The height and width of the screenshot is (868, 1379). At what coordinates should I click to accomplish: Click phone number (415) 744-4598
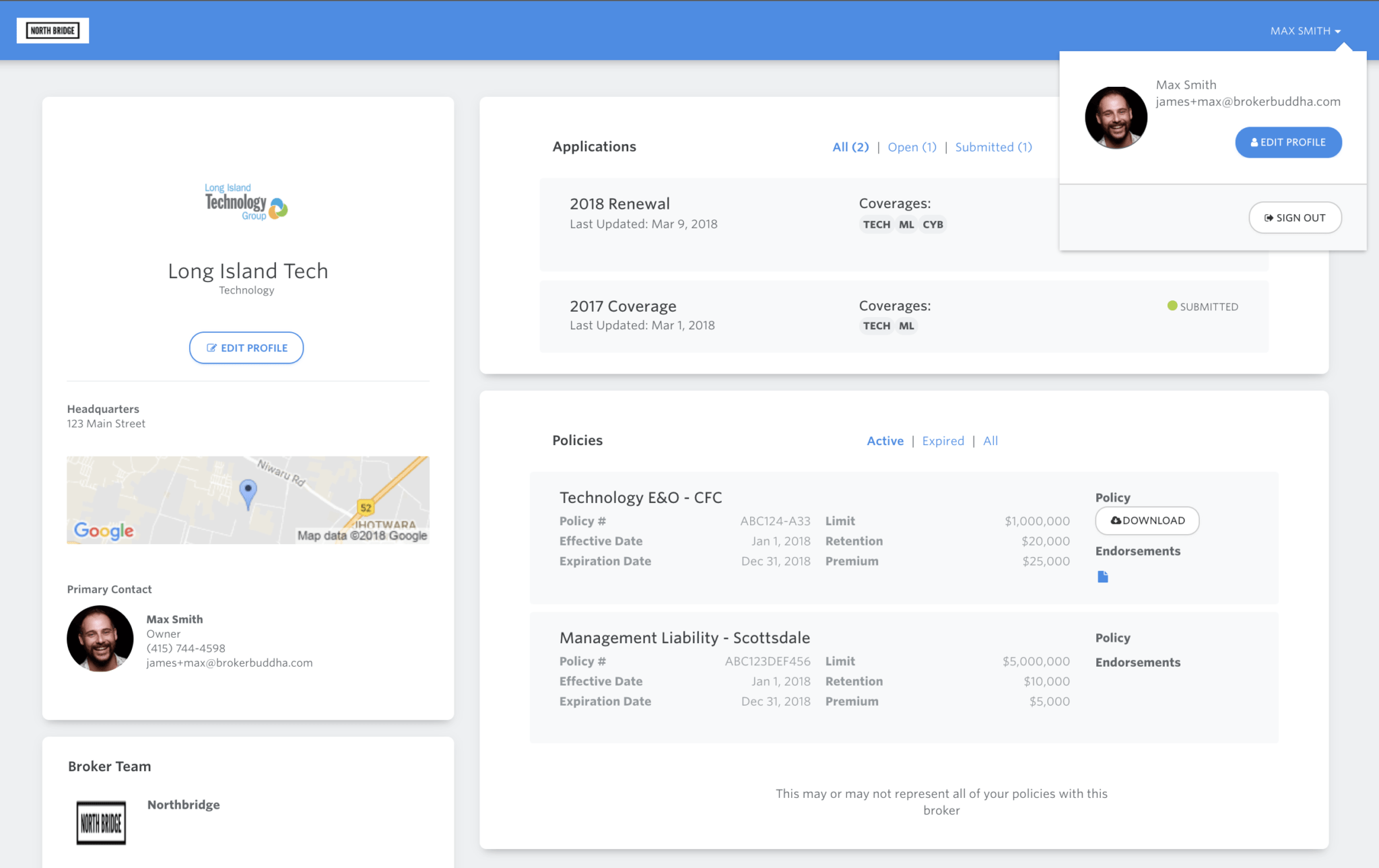(186, 648)
